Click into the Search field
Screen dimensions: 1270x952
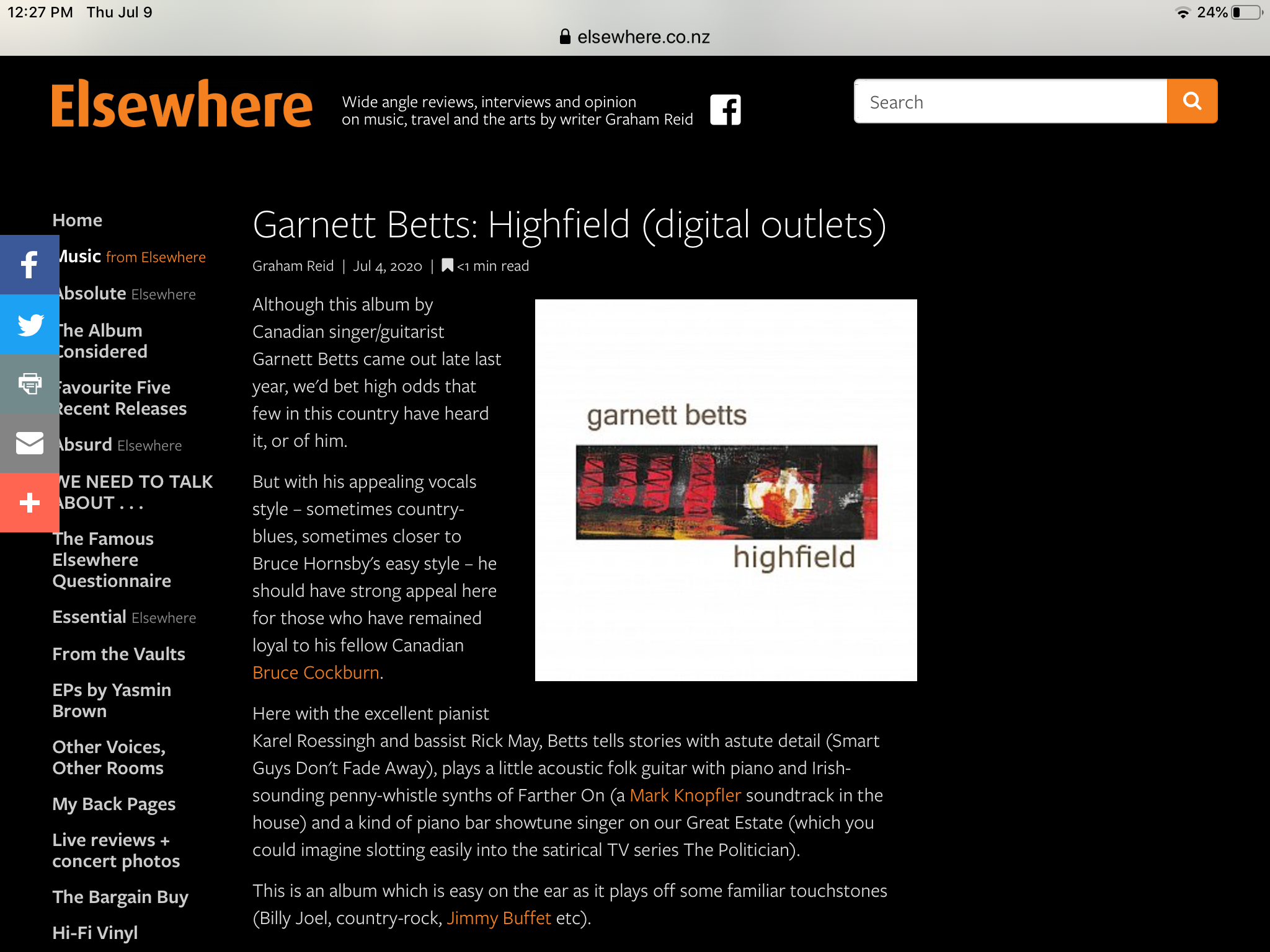coord(1010,102)
